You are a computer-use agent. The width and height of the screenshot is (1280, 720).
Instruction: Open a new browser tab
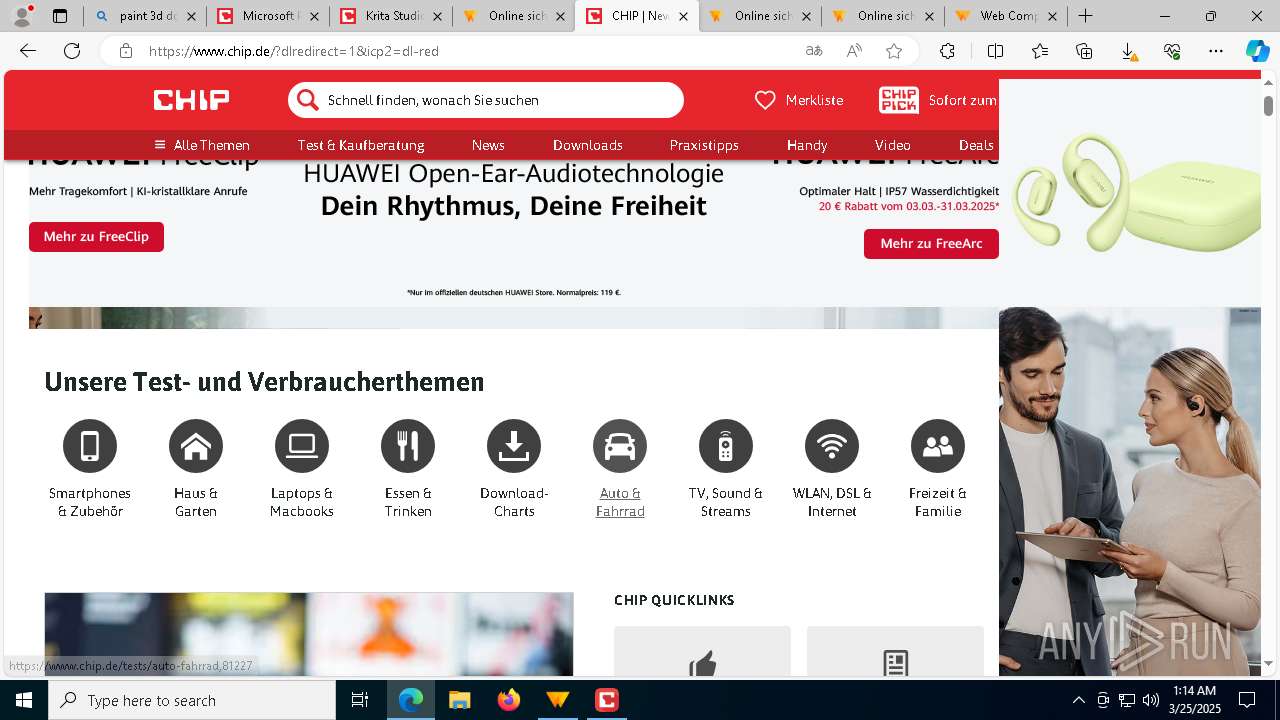click(1085, 16)
